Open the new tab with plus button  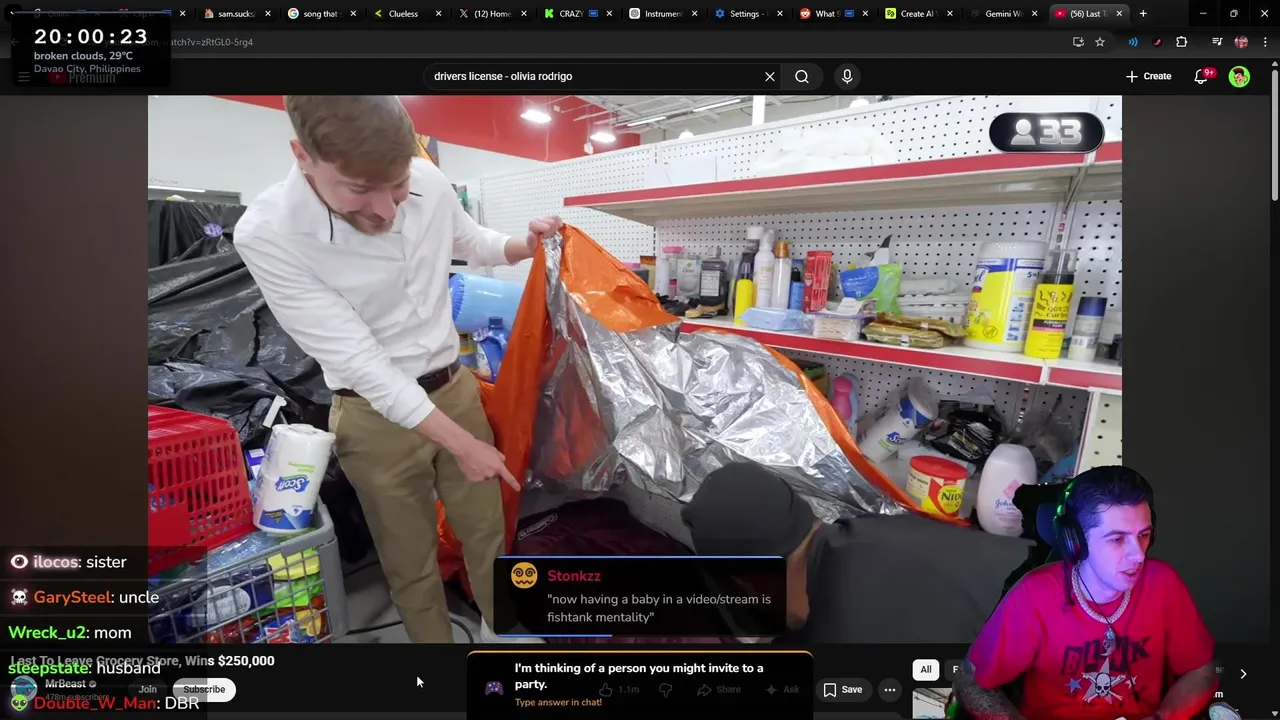[x=1143, y=13]
